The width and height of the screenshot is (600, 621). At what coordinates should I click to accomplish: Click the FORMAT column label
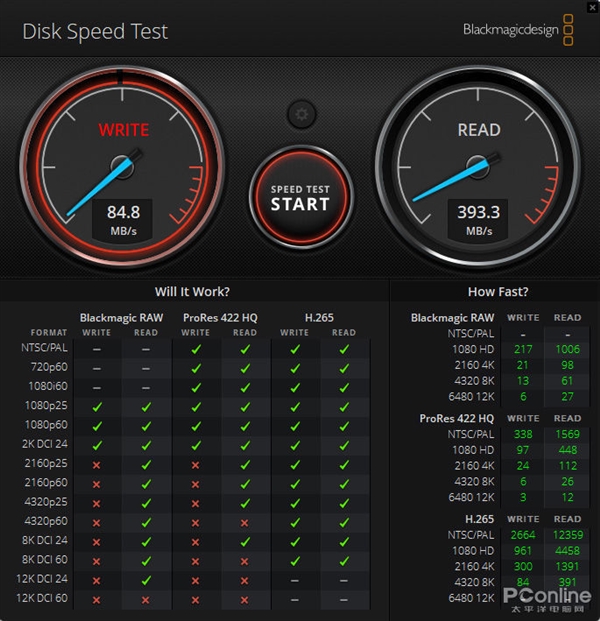point(49,332)
